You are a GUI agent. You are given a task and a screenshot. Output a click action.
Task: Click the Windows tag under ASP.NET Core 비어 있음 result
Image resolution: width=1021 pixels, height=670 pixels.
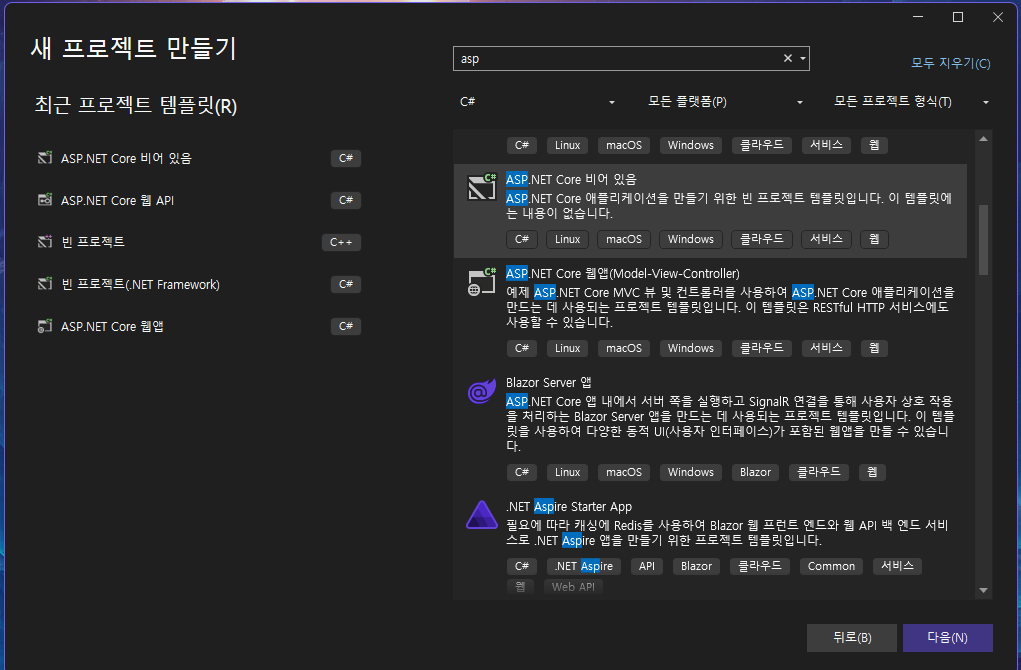point(690,239)
